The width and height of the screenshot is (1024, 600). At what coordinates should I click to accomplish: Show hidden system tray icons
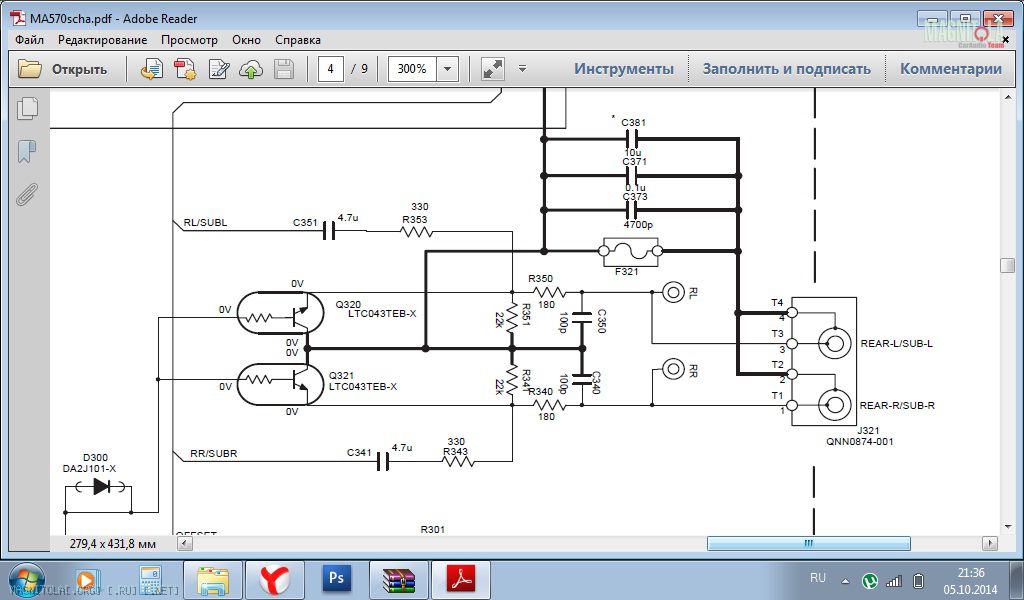[x=846, y=580]
